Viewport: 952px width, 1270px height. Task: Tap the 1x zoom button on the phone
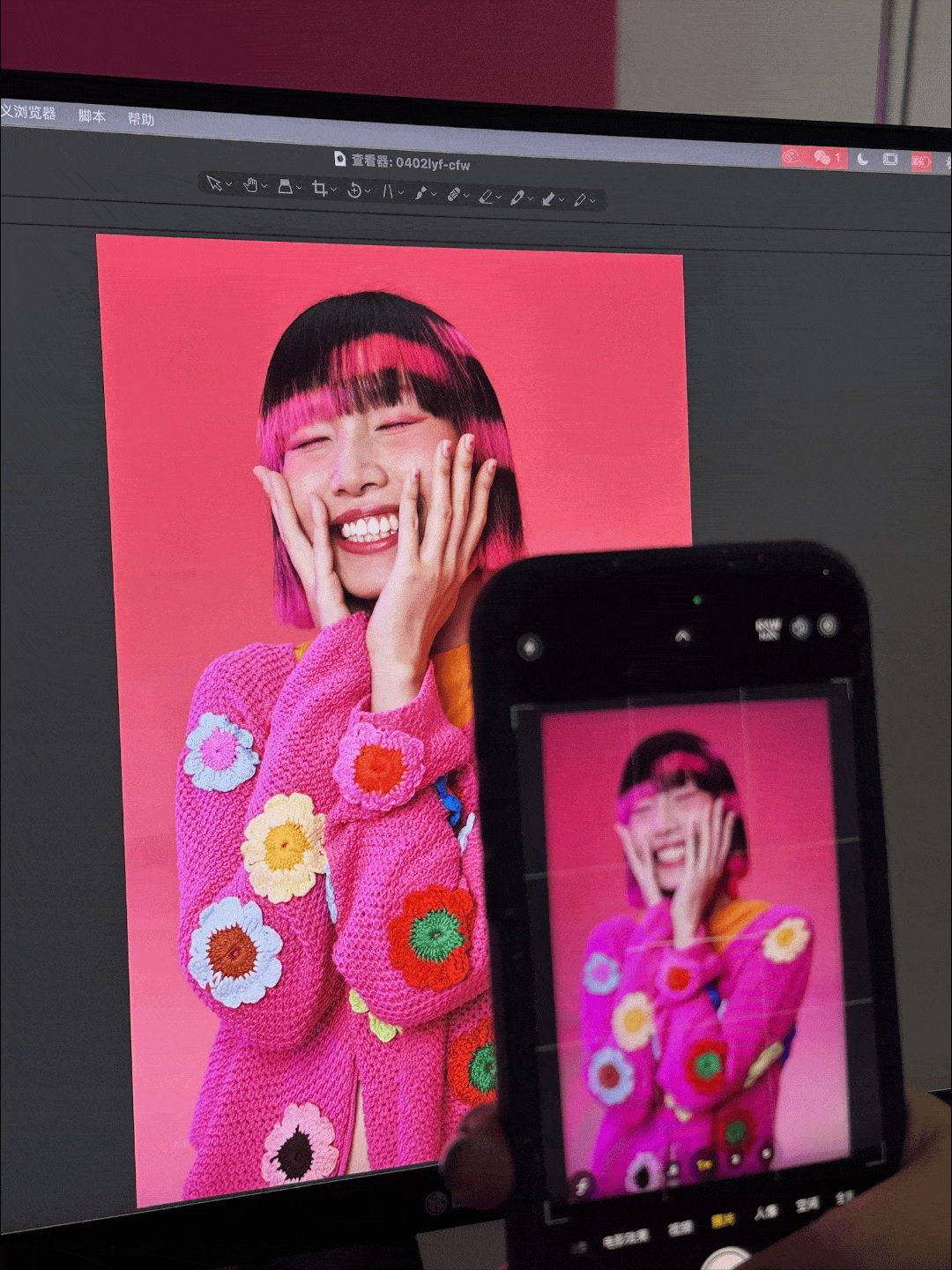pyautogui.click(x=704, y=1164)
